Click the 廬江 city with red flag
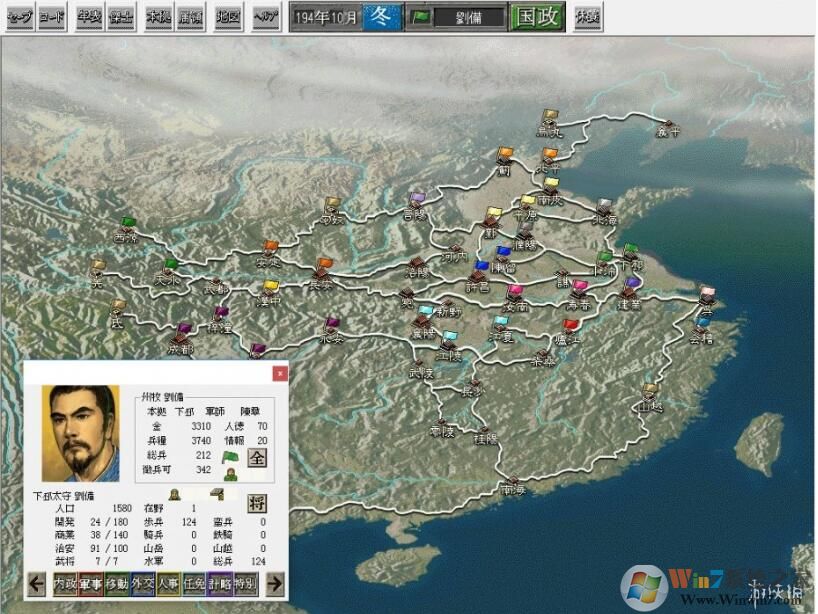Image resolution: width=818 pixels, height=614 pixels. pos(568,331)
